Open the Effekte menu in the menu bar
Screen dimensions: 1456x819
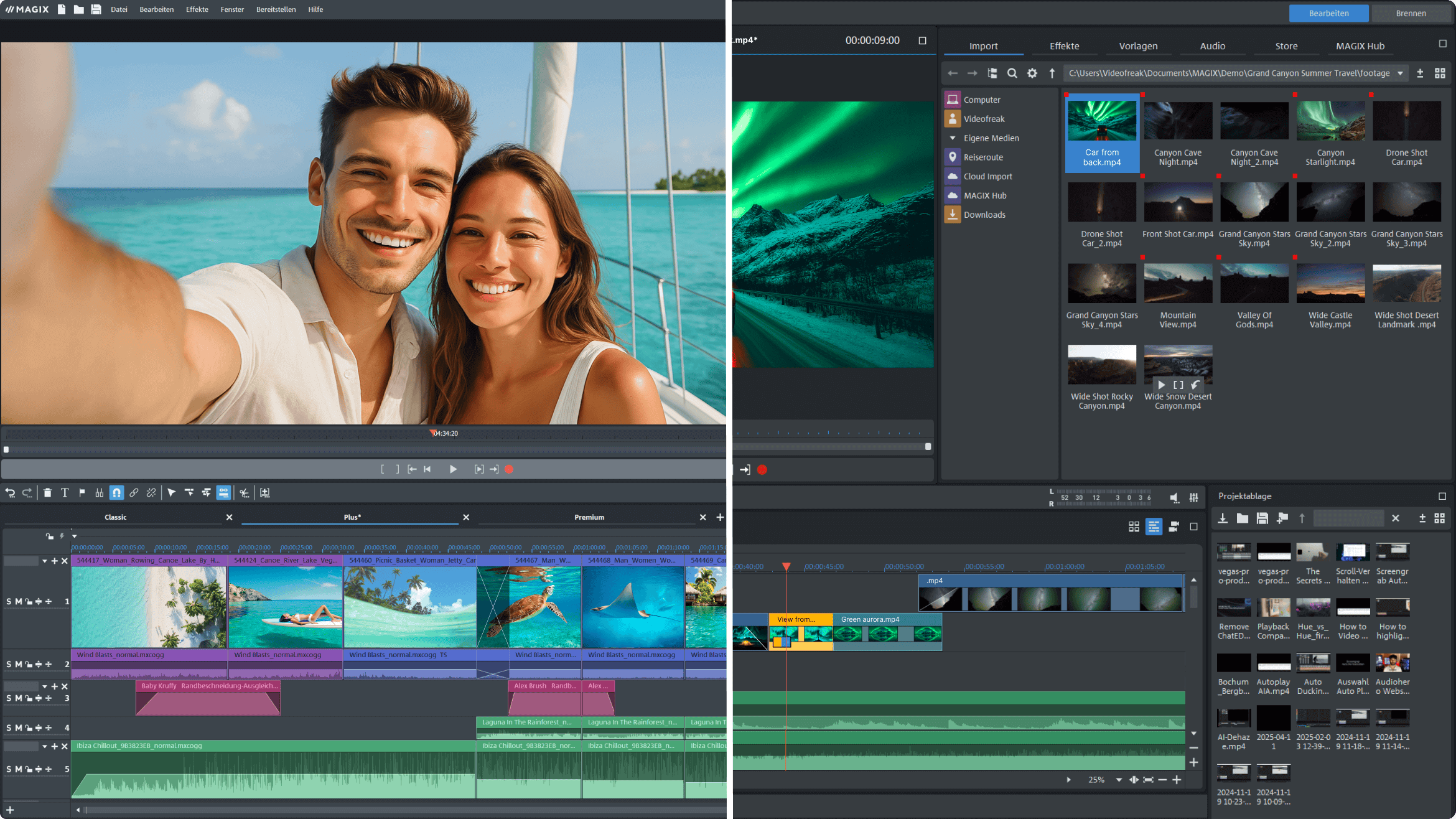(197, 9)
